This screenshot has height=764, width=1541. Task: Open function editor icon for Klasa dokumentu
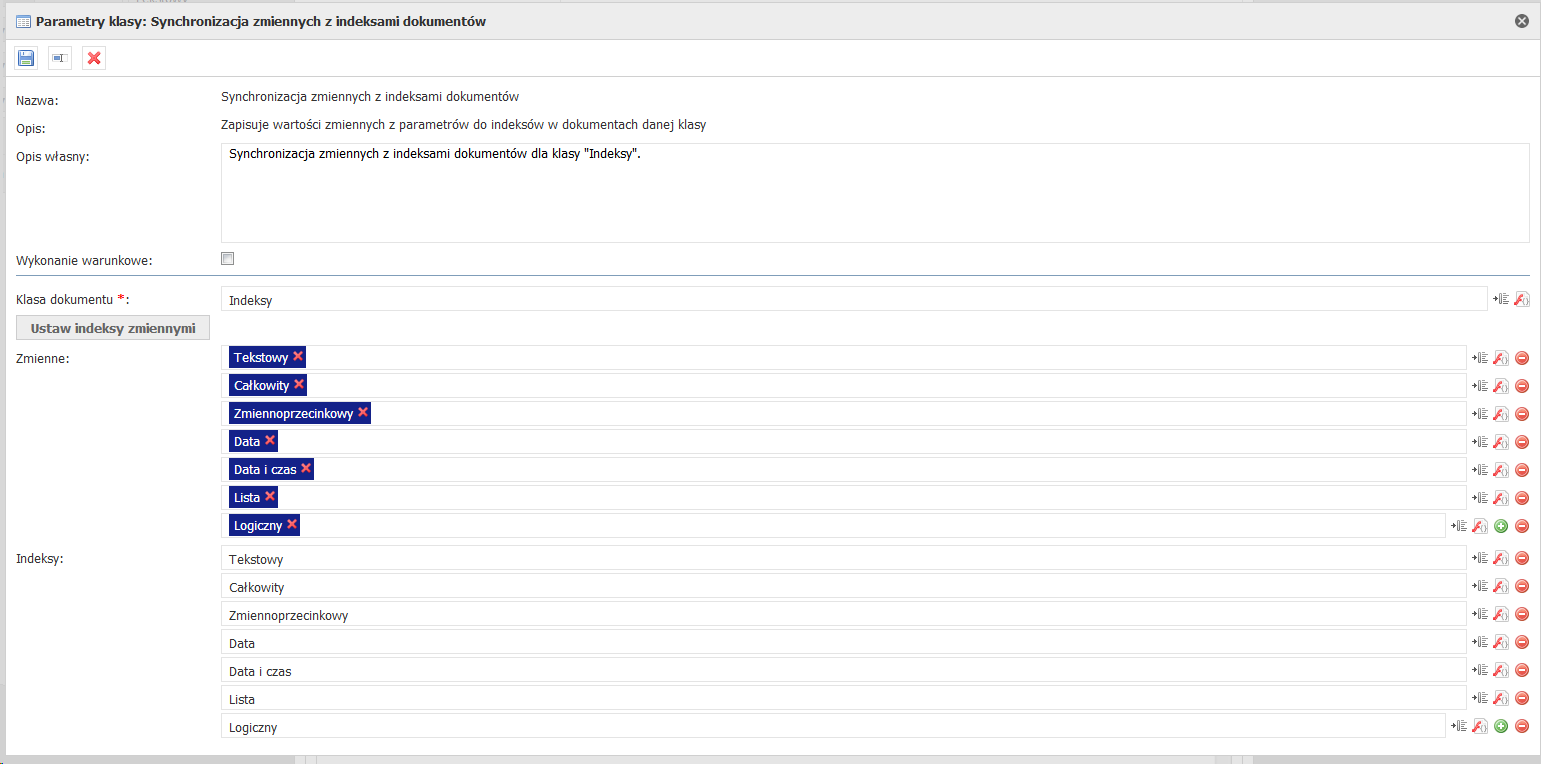1522,299
